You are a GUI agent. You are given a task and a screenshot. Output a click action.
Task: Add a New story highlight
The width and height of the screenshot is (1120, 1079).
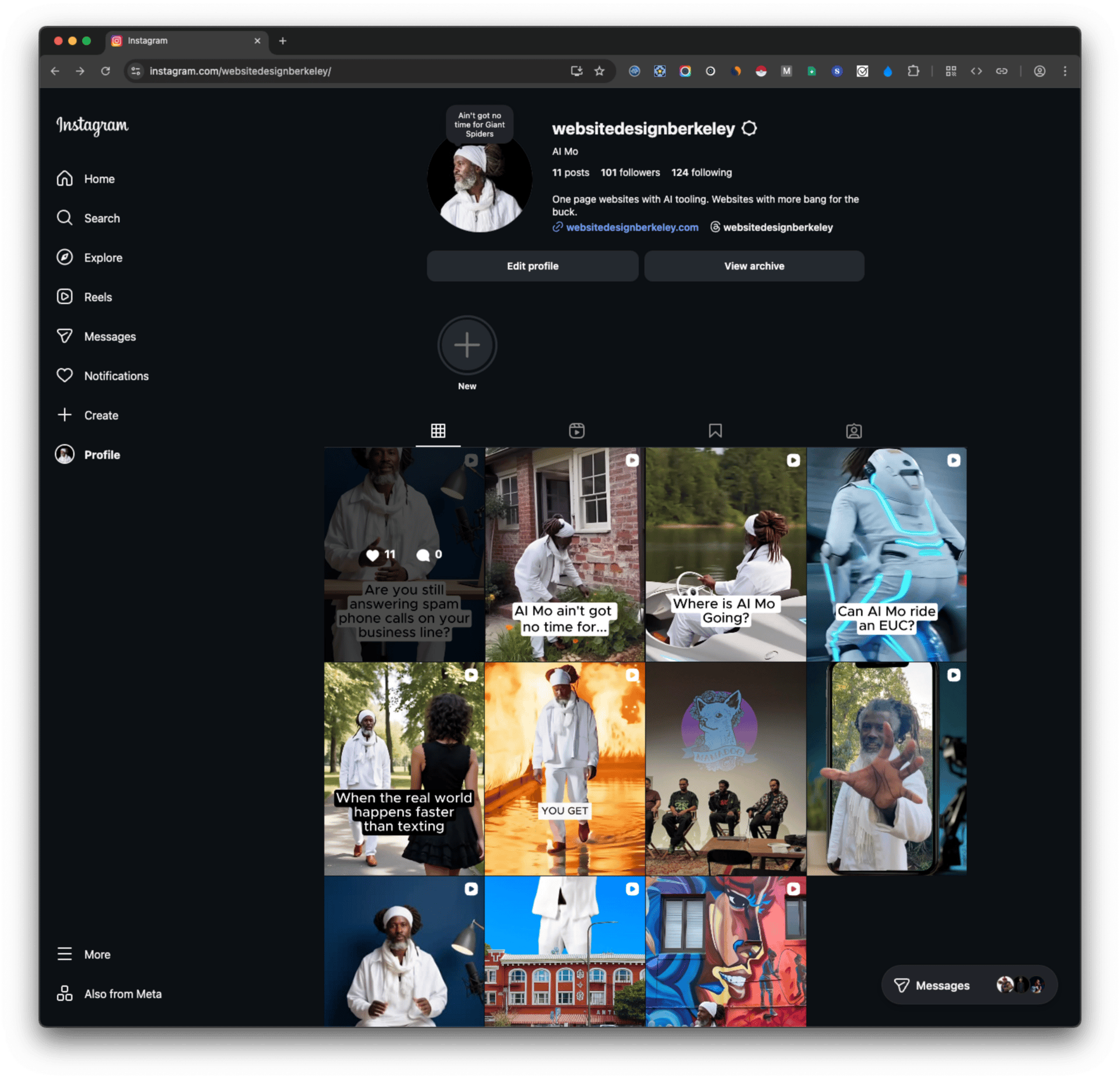point(467,345)
